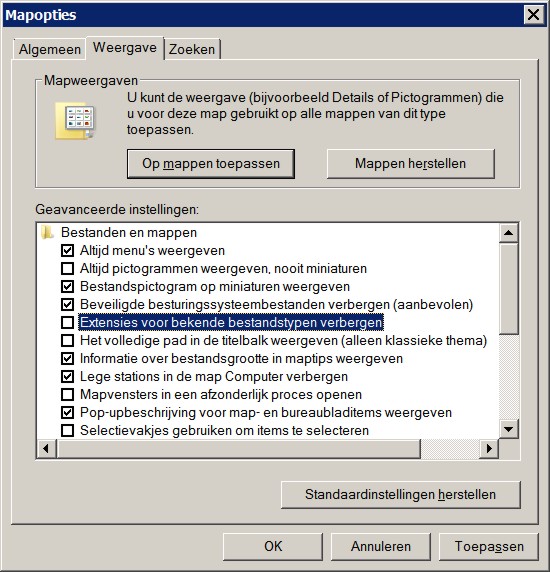Click Op mappen toepassen button
Viewport: 550px width, 572px height.
211,163
